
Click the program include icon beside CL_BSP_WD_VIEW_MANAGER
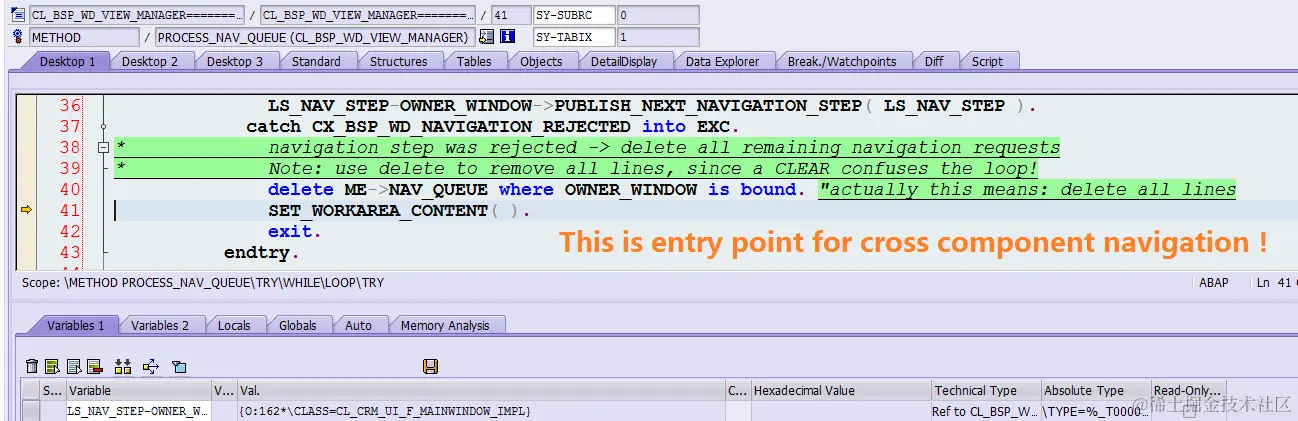17,16
